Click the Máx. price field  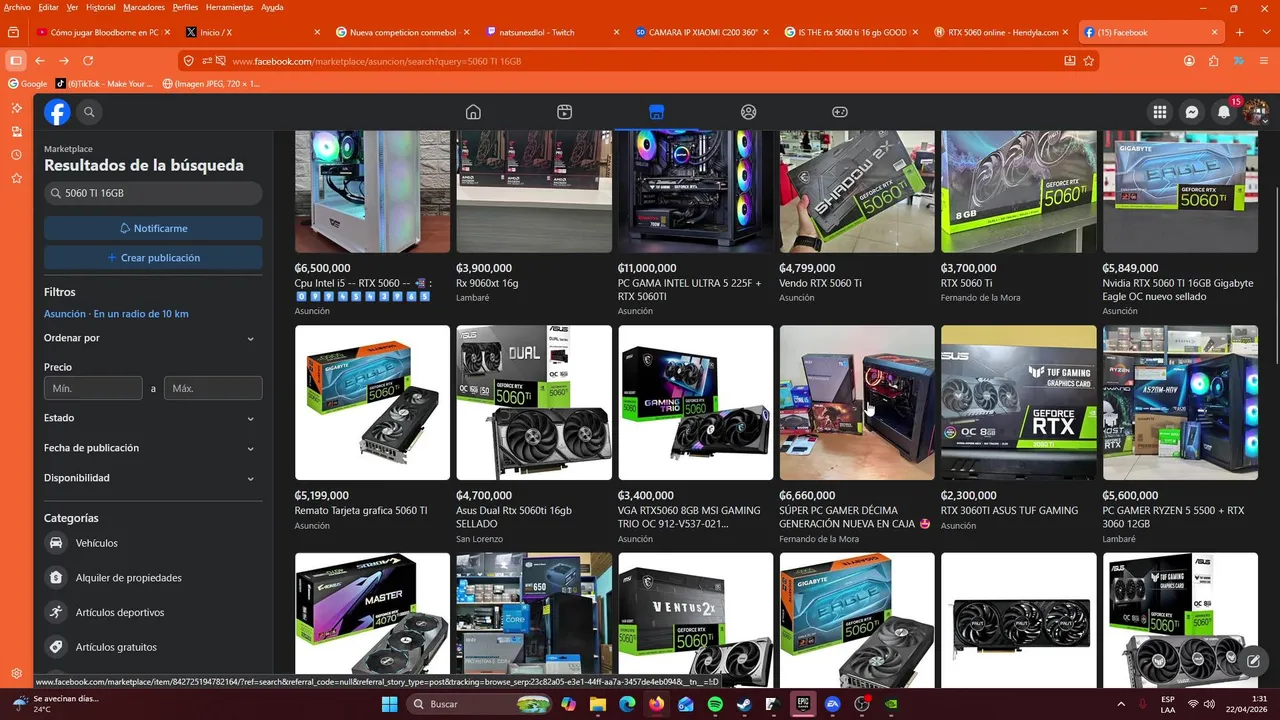[213, 388]
